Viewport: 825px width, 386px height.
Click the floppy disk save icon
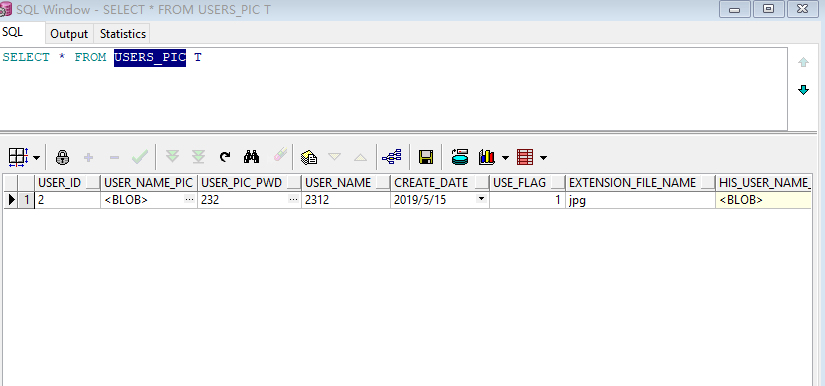(426, 157)
